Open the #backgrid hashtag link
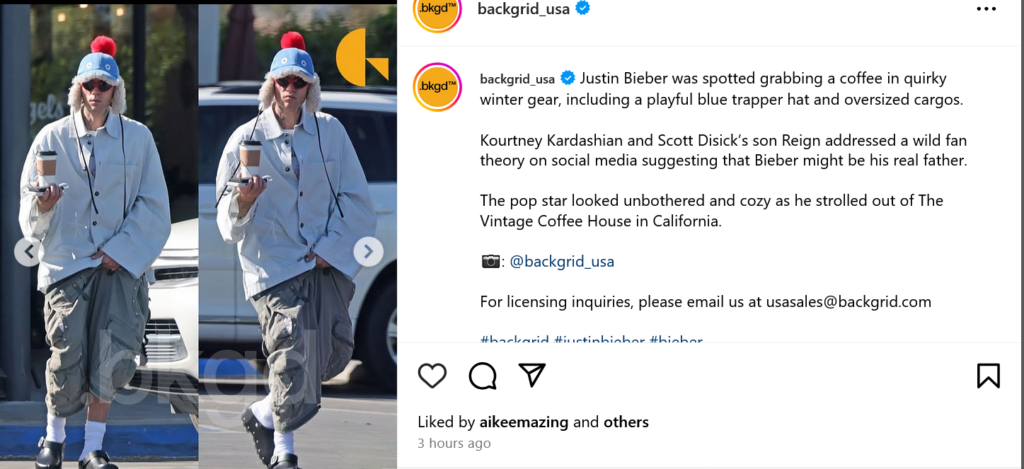The image size is (1024, 469). click(515, 340)
